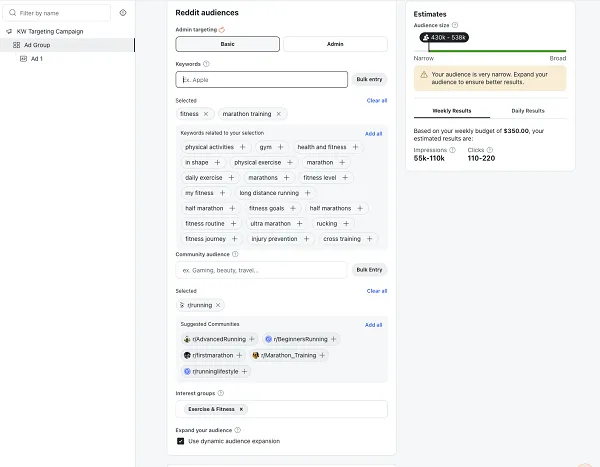Switch to the Daily Results tab

(x=527, y=111)
